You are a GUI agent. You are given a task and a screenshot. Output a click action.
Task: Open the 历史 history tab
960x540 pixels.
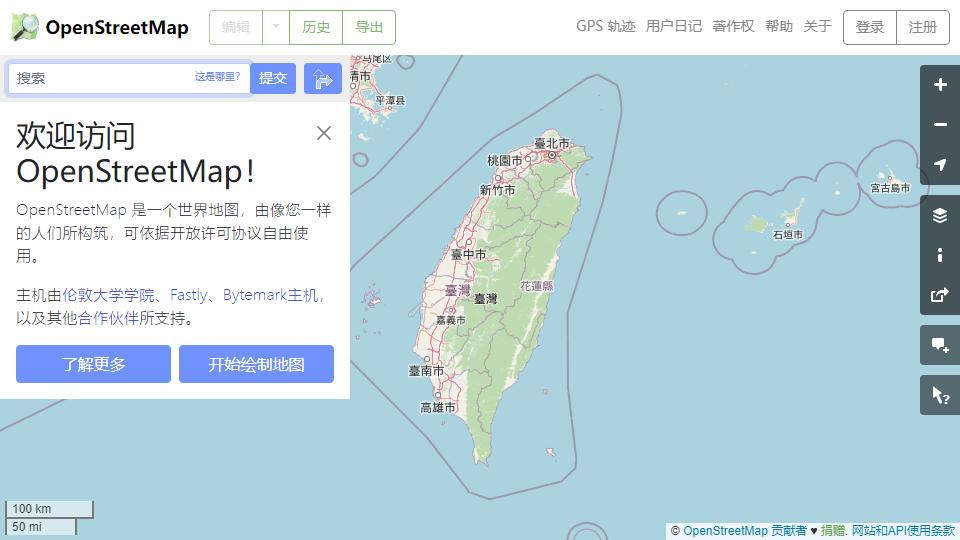pos(316,27)
